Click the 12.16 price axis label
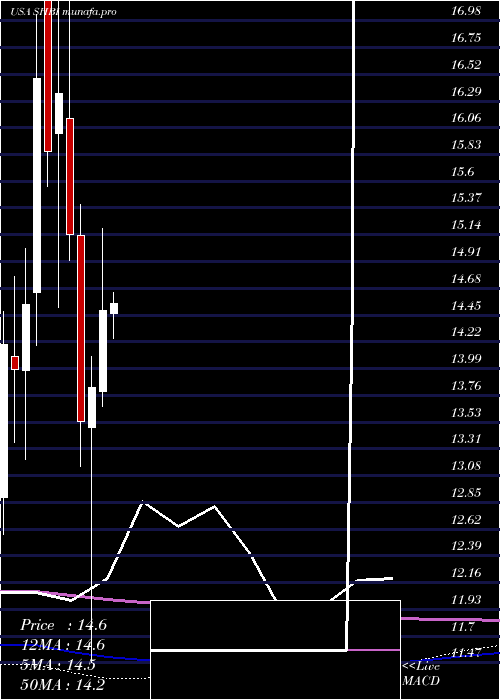 click(x=466, y=572)
